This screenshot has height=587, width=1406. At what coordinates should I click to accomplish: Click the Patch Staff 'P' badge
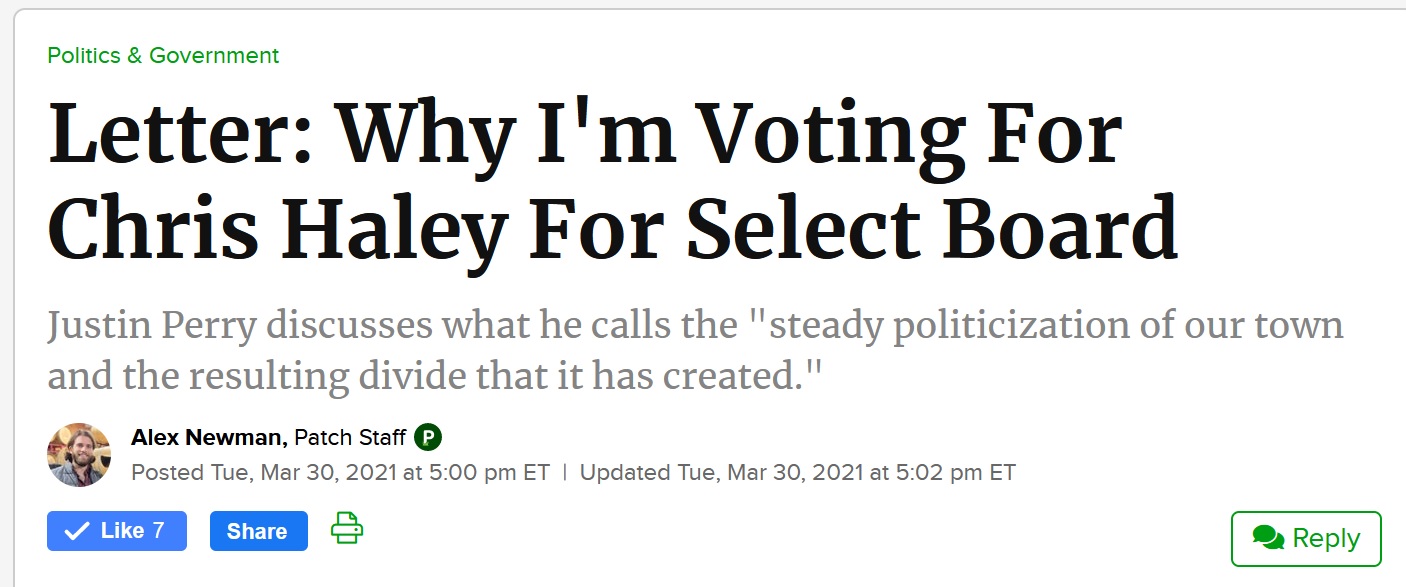click(x=428, y=437)
